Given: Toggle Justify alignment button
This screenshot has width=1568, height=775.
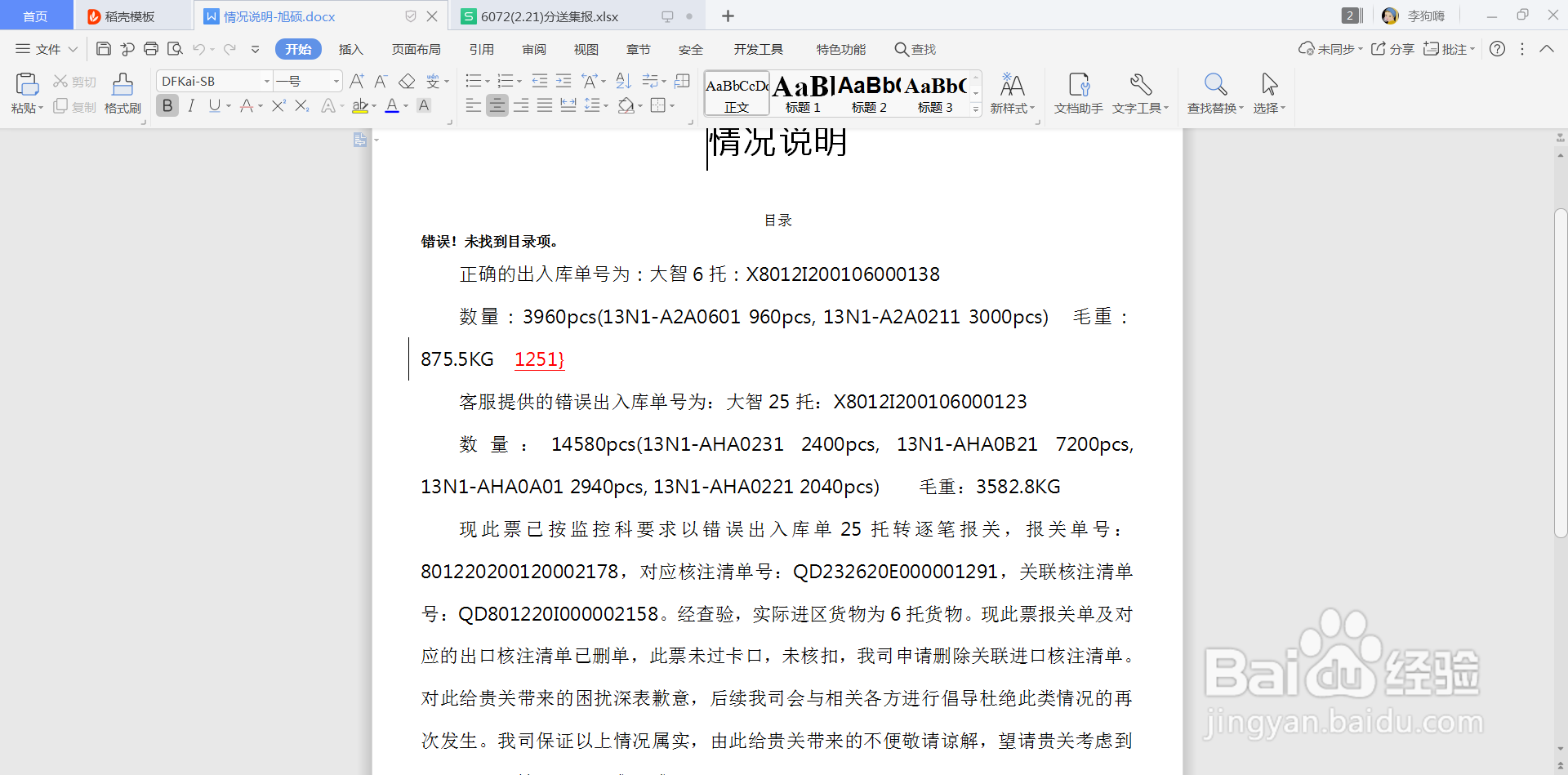Looking at the screenshot, I should [x=544, y=105].
